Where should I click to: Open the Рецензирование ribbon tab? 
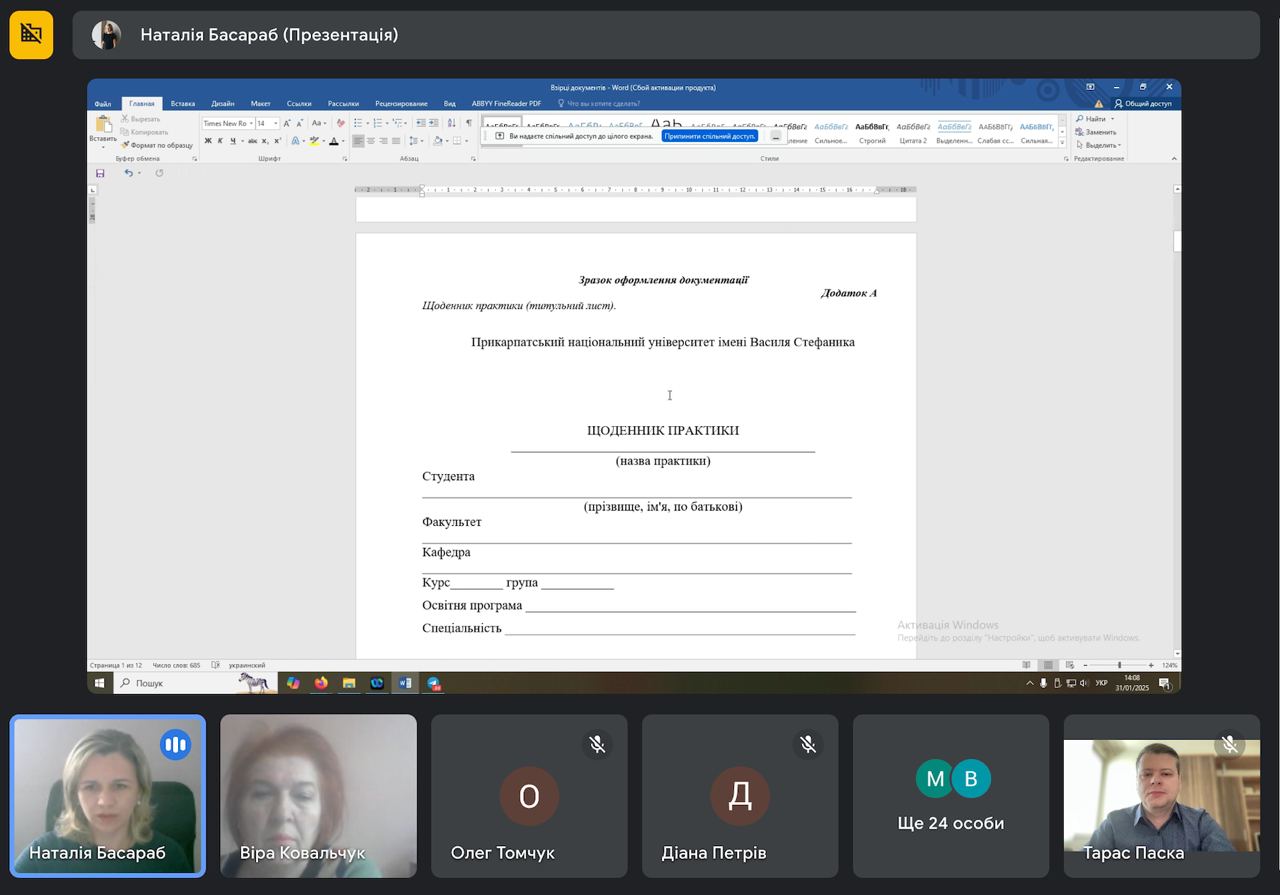click(401, 103)
